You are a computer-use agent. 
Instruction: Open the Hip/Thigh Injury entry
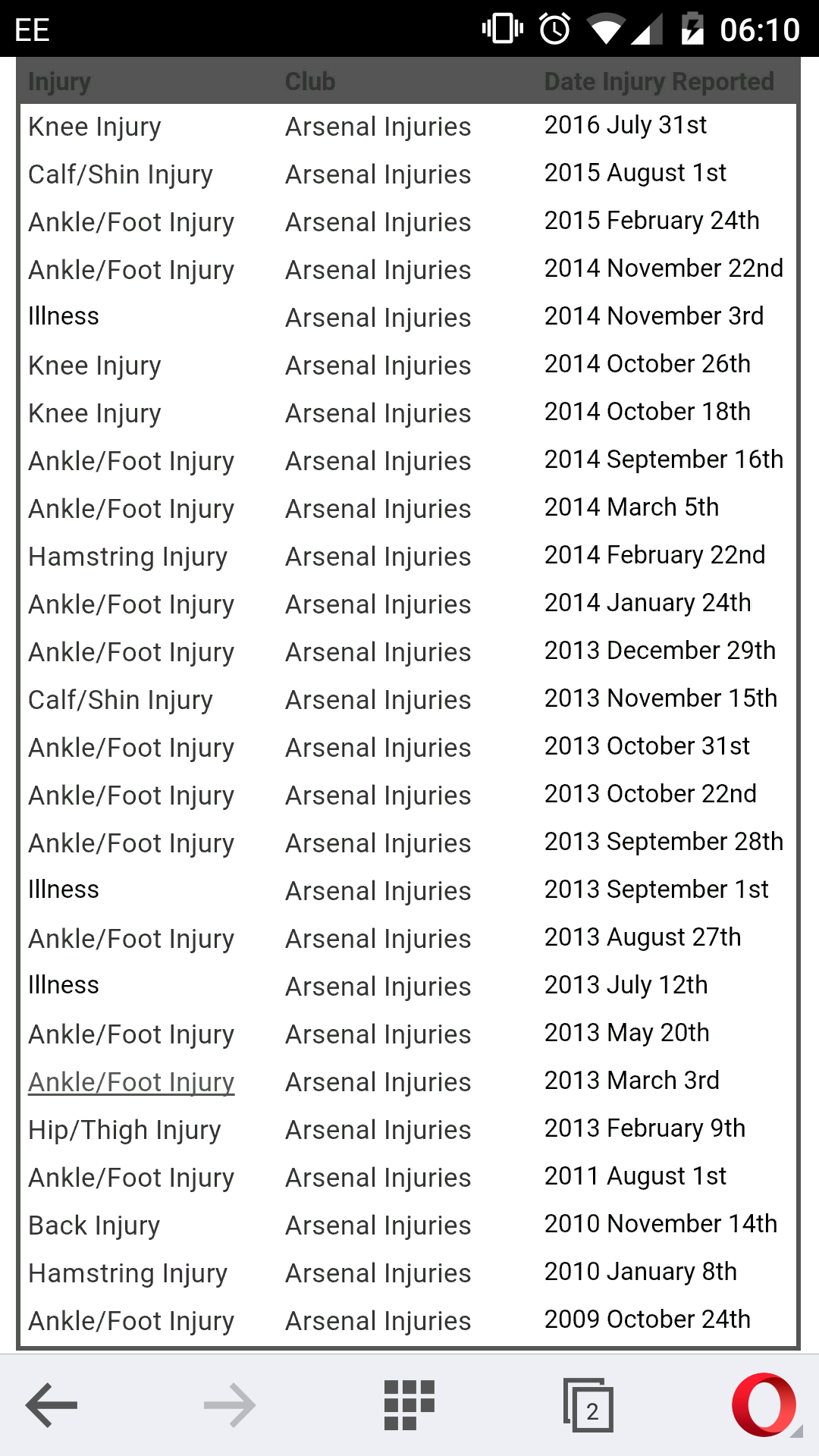124,1130
